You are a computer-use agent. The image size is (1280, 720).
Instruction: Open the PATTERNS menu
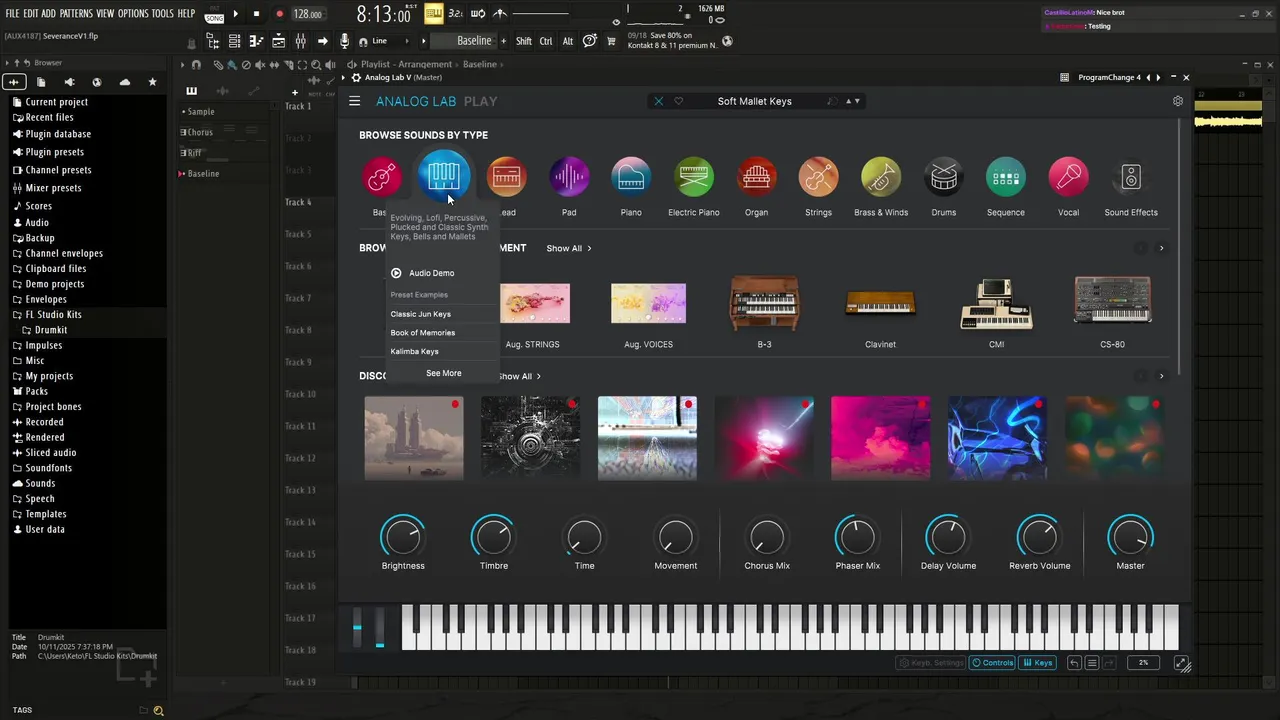tap(76, 14)
